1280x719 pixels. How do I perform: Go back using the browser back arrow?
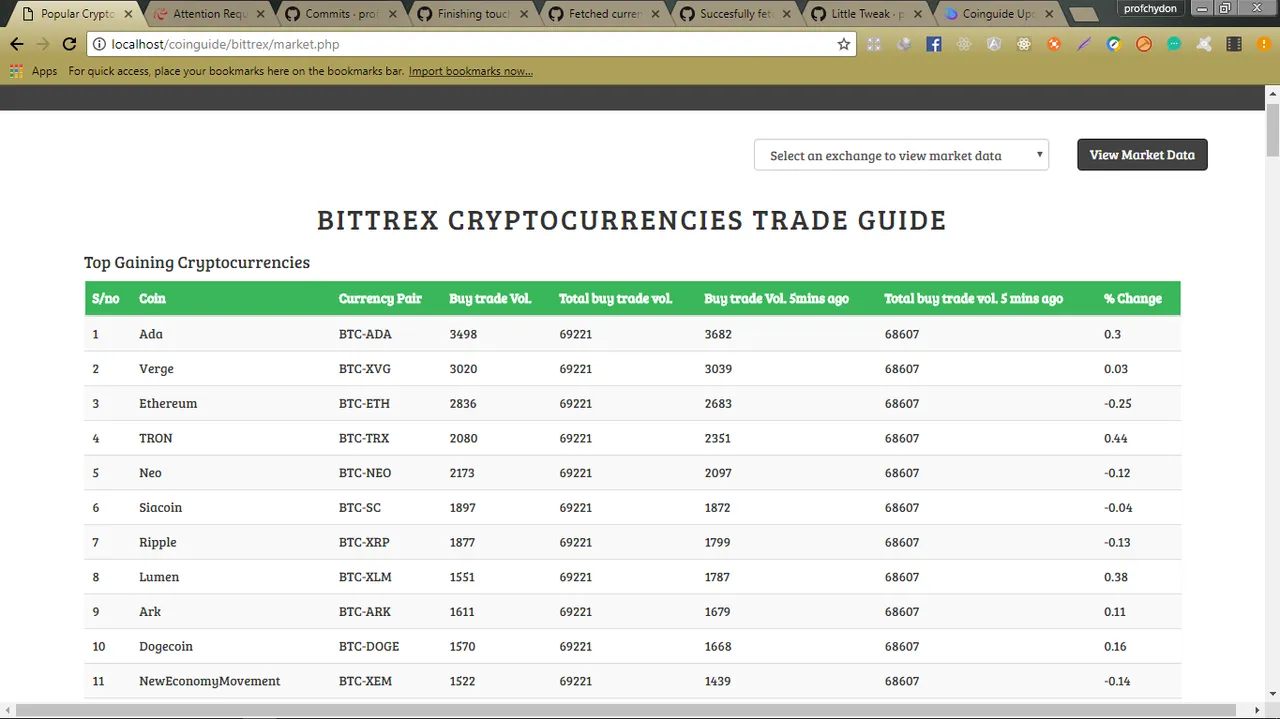tap(17, 44)
